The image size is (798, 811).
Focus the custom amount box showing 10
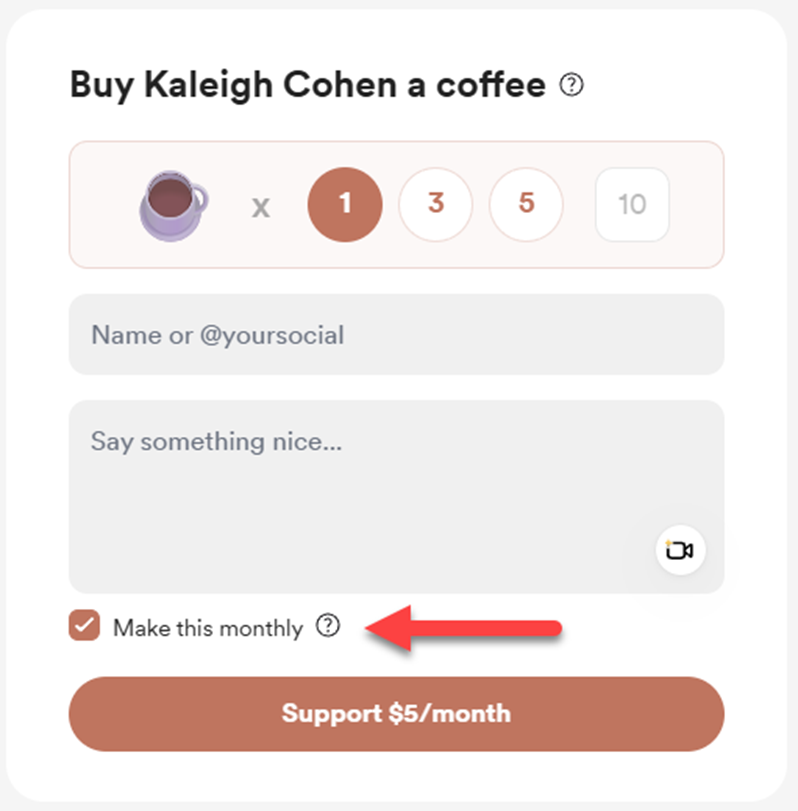point(632,205)
